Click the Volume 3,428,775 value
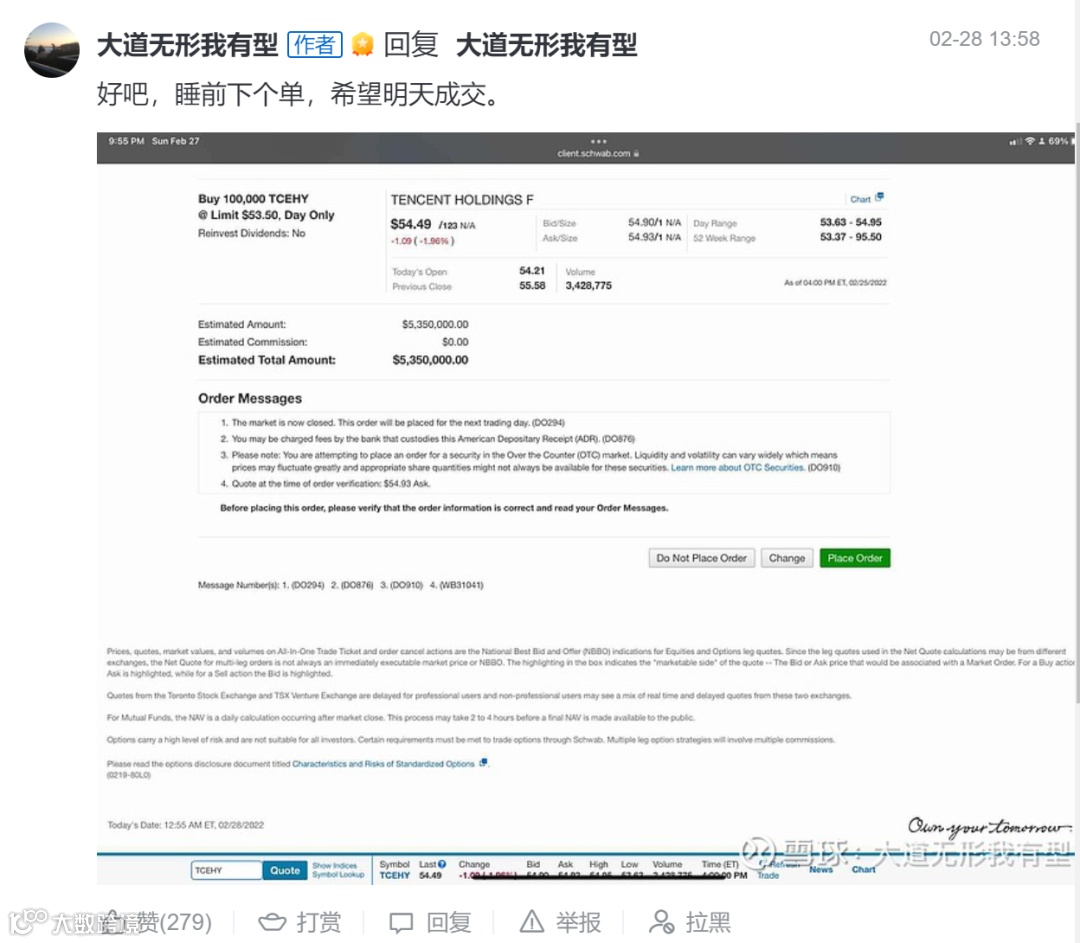Viewport: 1080px width, 943px height. click(588, 286)
